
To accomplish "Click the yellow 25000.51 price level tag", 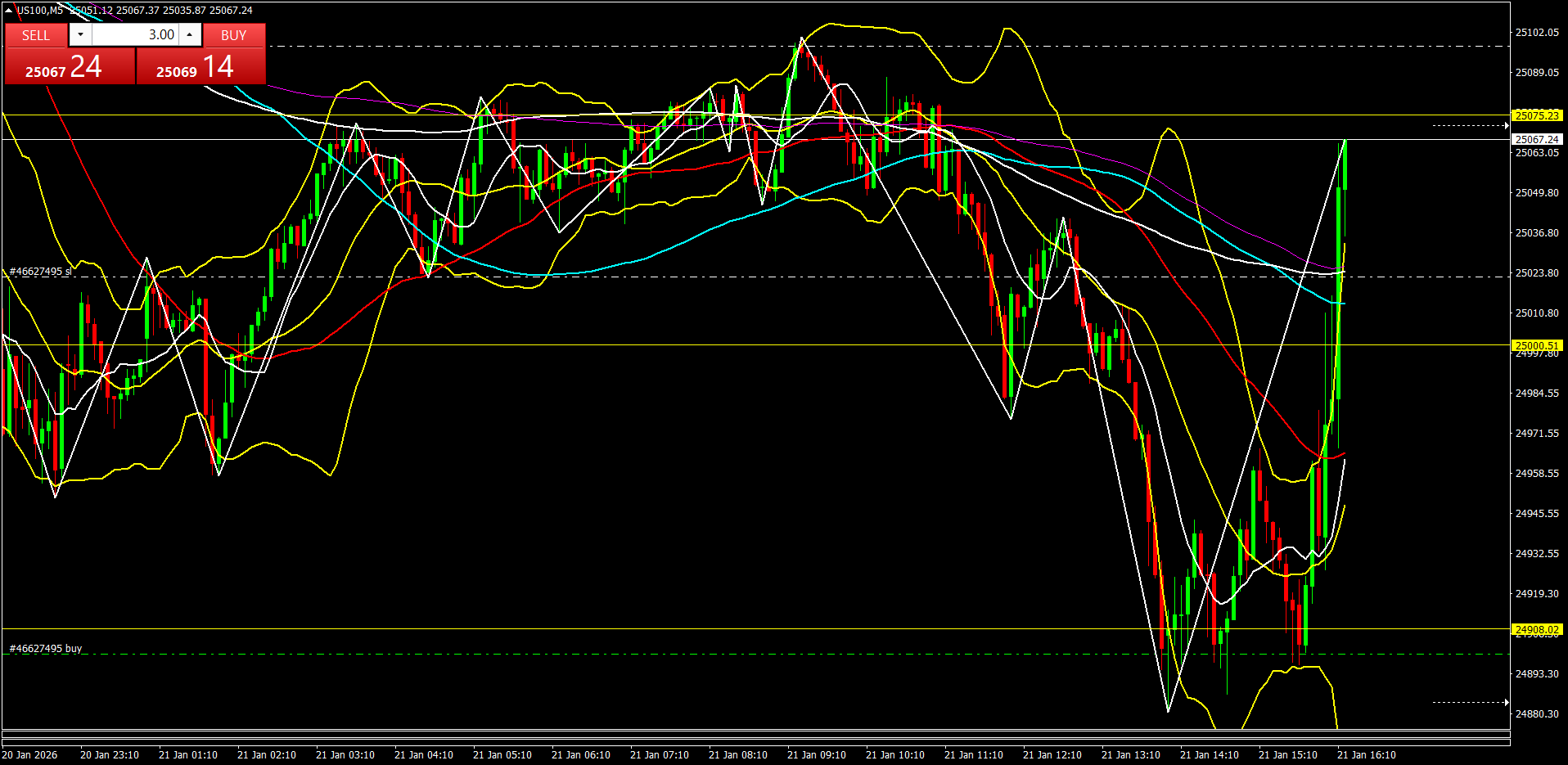I will pyautogui.click(x=1536, y=346).
